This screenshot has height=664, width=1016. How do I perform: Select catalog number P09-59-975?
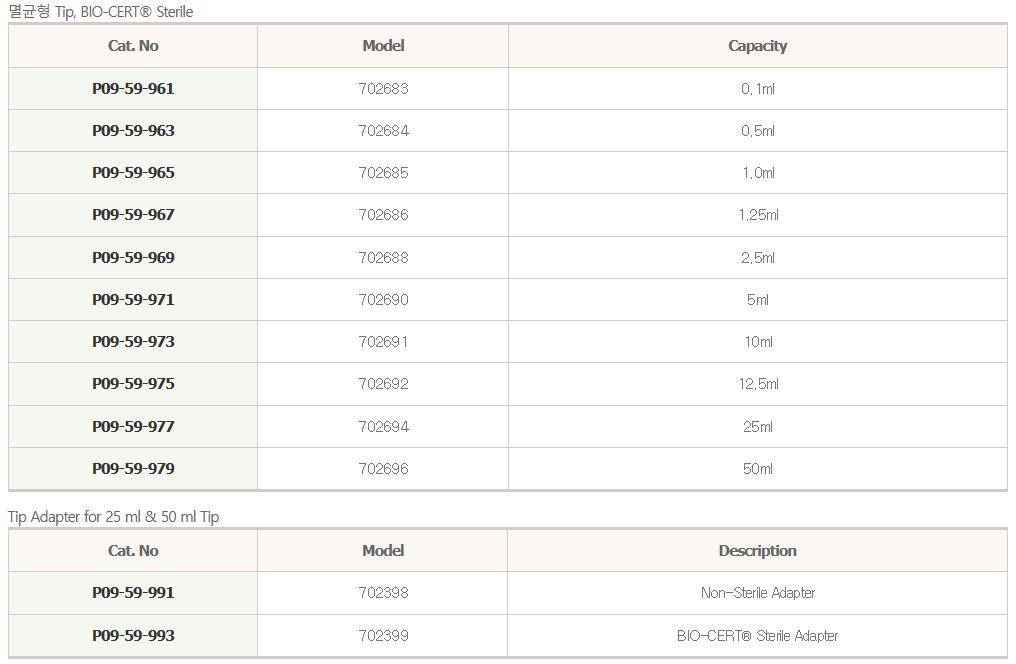pyautogui.click(x=133, y=384)
